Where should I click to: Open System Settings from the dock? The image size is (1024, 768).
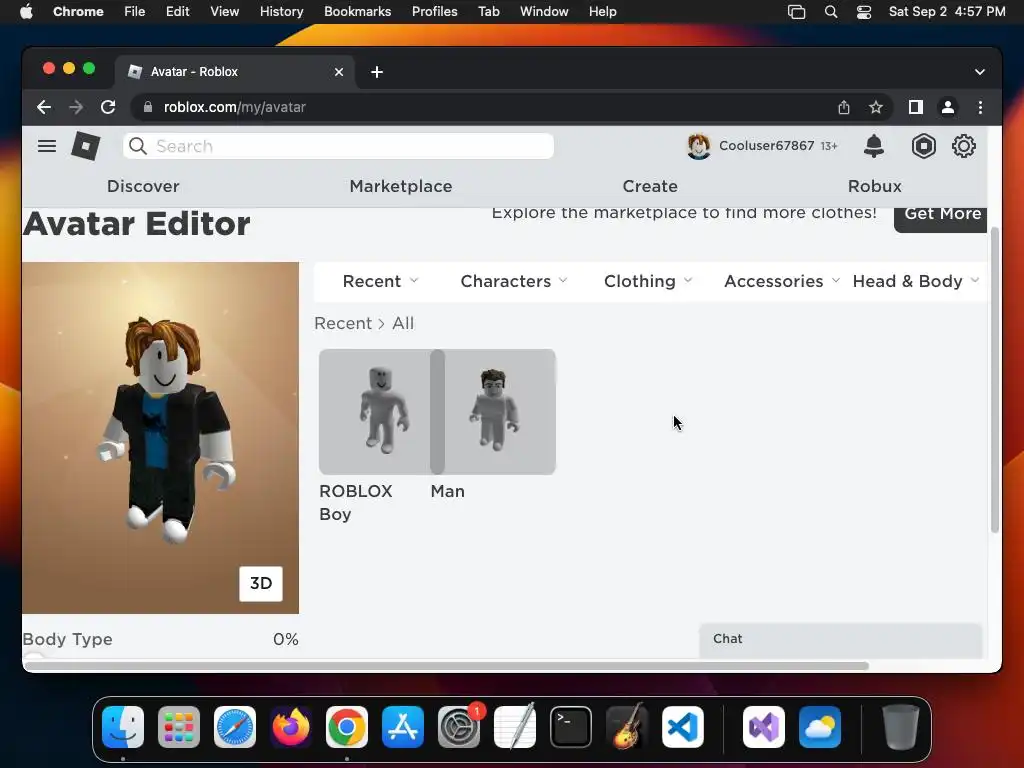pos(458,727)
